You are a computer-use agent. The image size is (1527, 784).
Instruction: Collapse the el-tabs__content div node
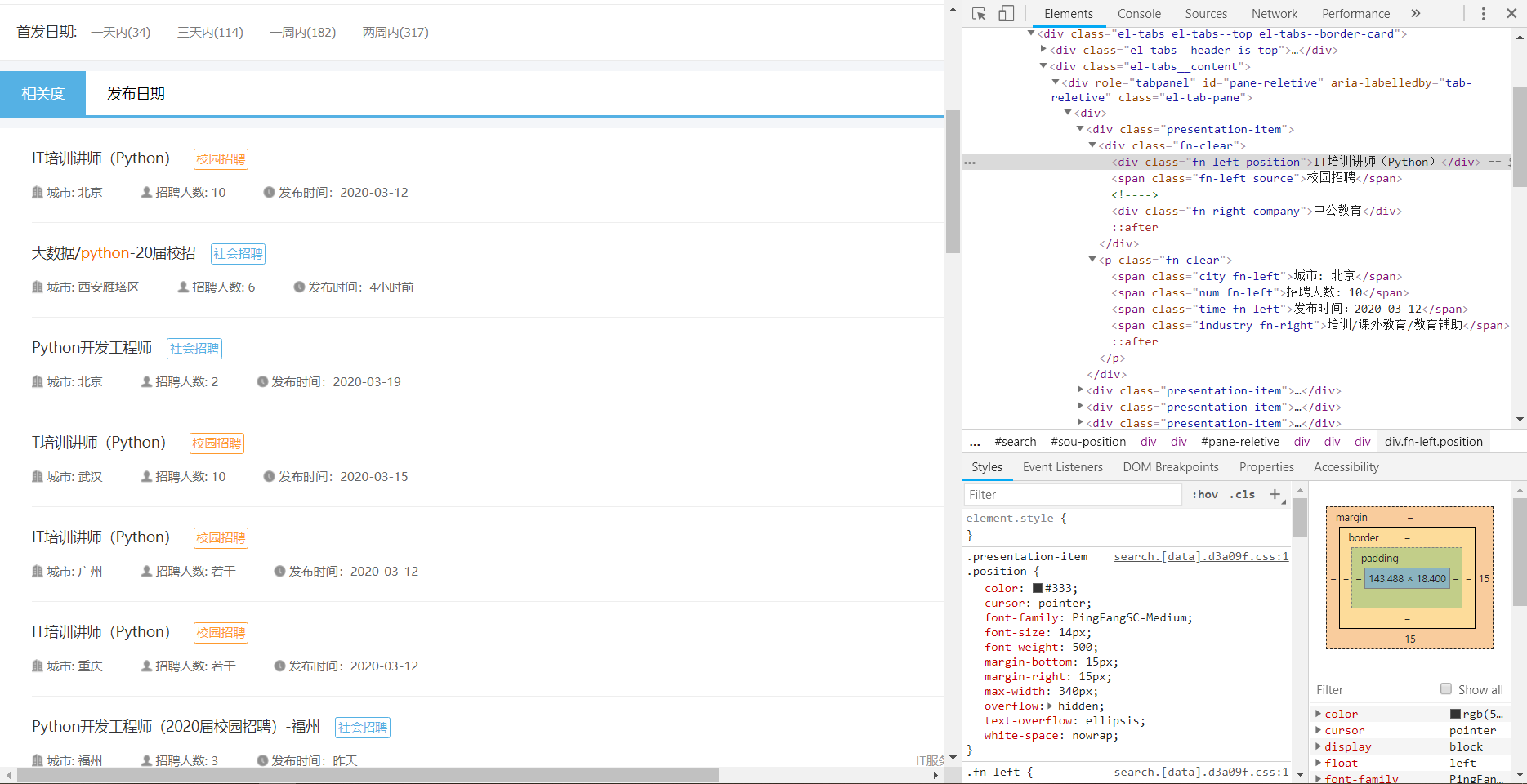coord(1043,66)
